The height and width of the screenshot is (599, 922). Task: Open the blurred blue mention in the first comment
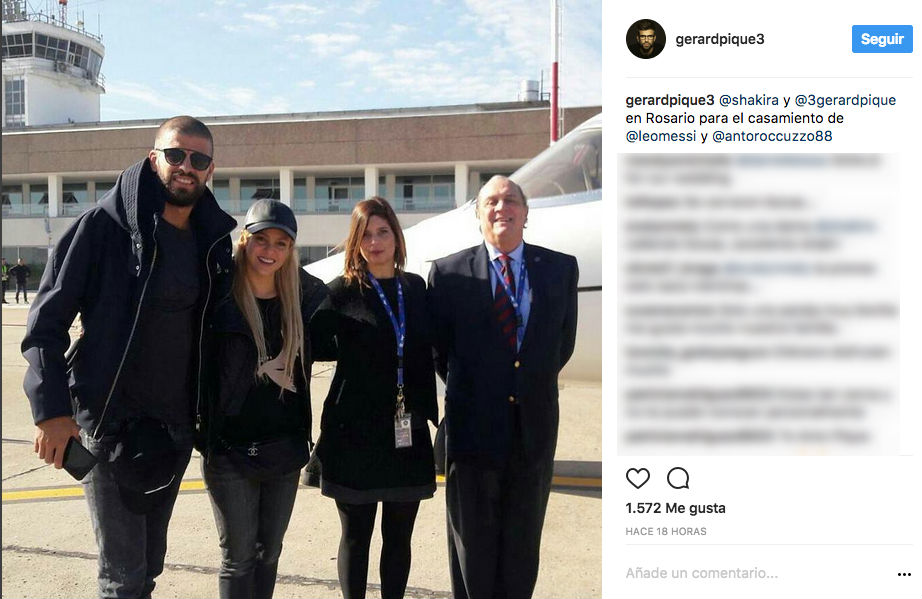[781, 160]
